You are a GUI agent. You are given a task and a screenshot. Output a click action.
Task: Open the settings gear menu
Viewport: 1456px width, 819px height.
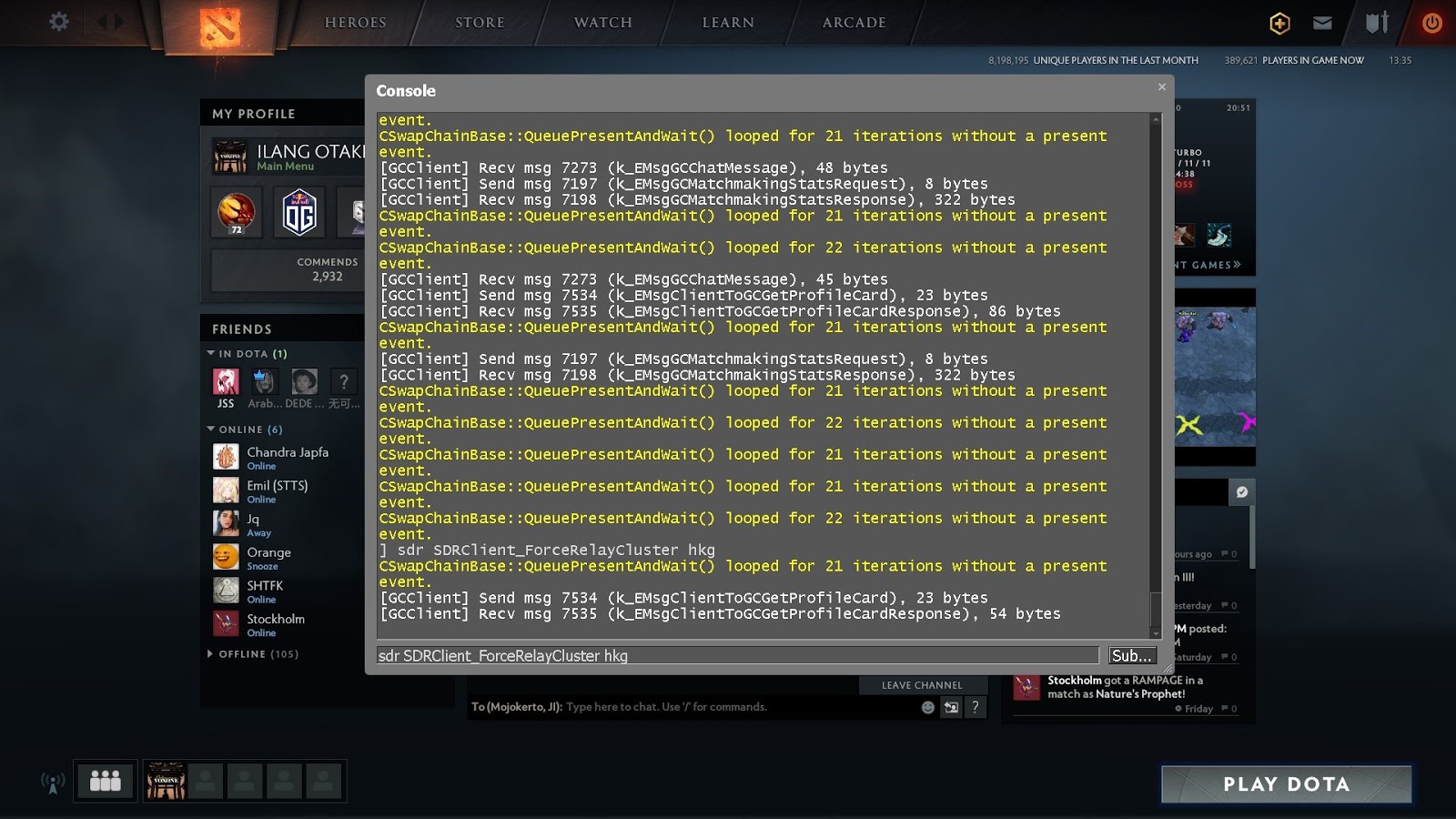[x=59, y=22]
